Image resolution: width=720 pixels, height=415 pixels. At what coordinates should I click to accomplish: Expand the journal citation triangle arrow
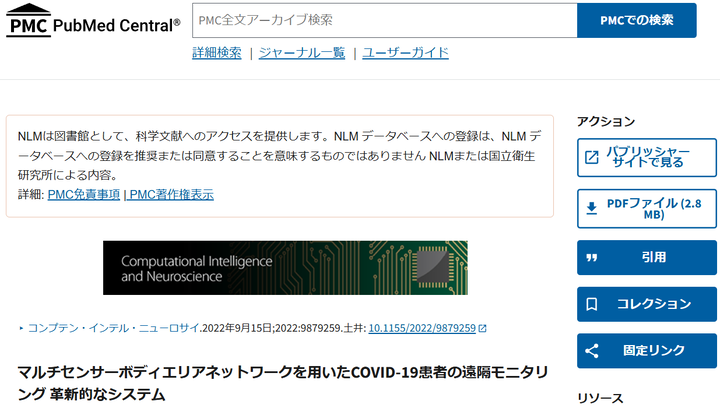21,328
